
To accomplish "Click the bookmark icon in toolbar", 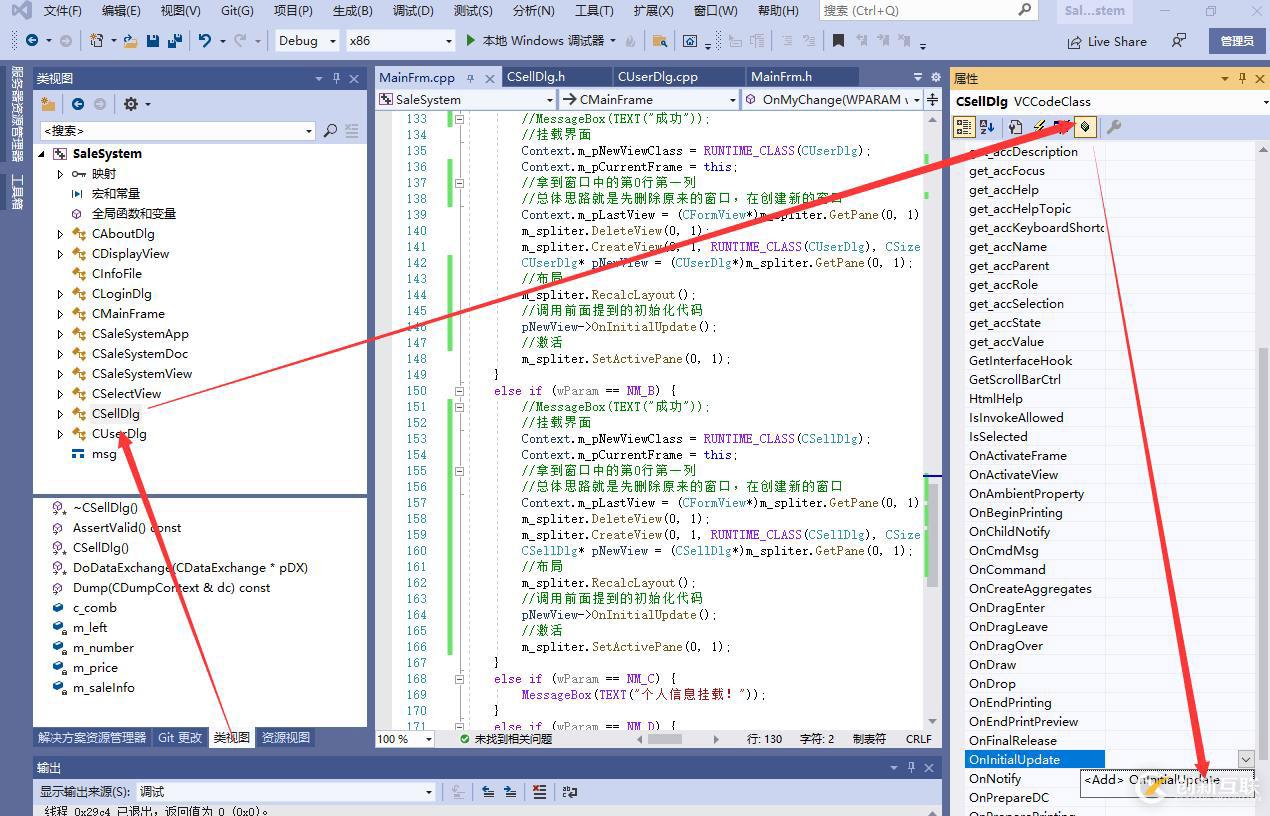I will pos(838,41).
